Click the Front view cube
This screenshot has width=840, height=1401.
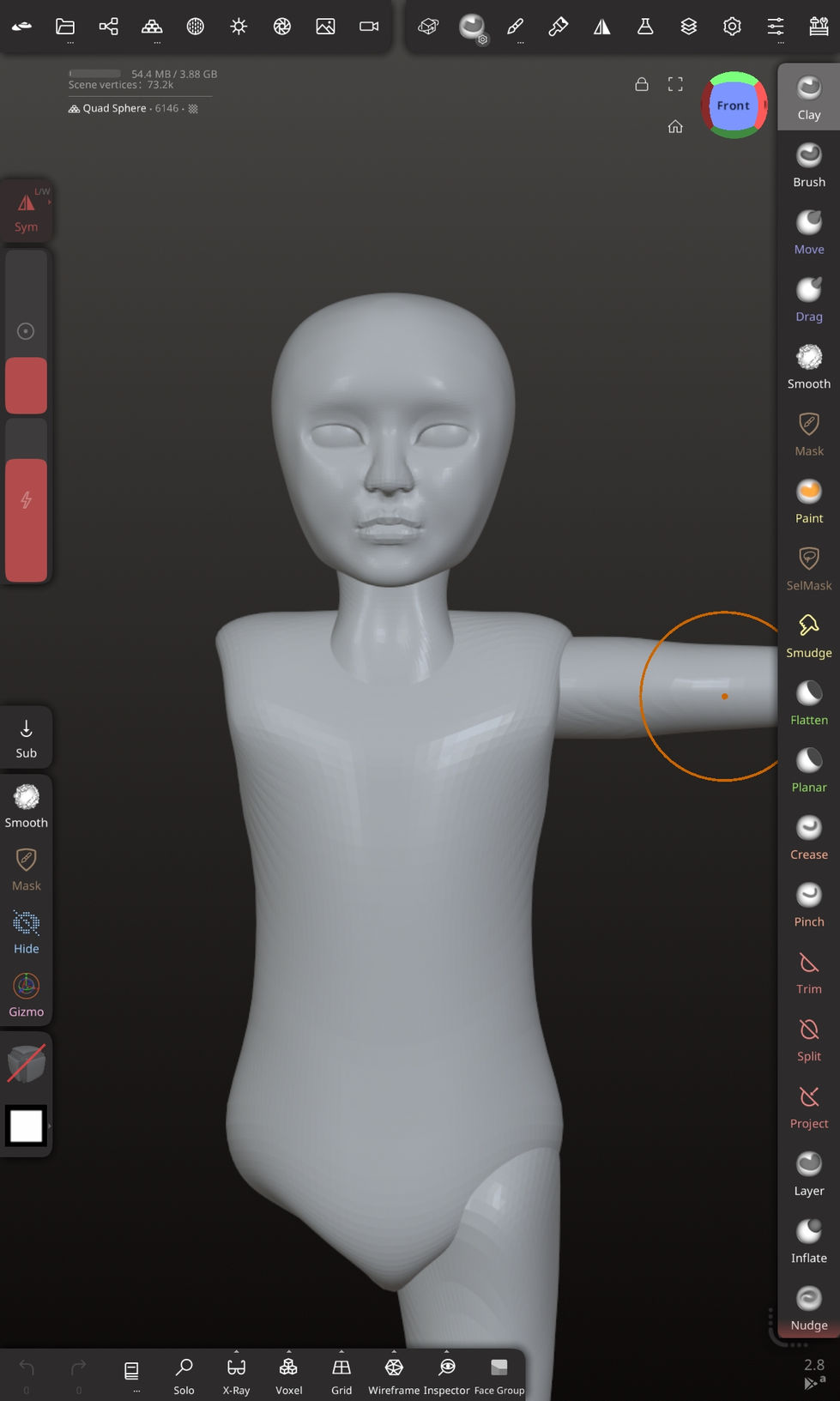(734, 106)
